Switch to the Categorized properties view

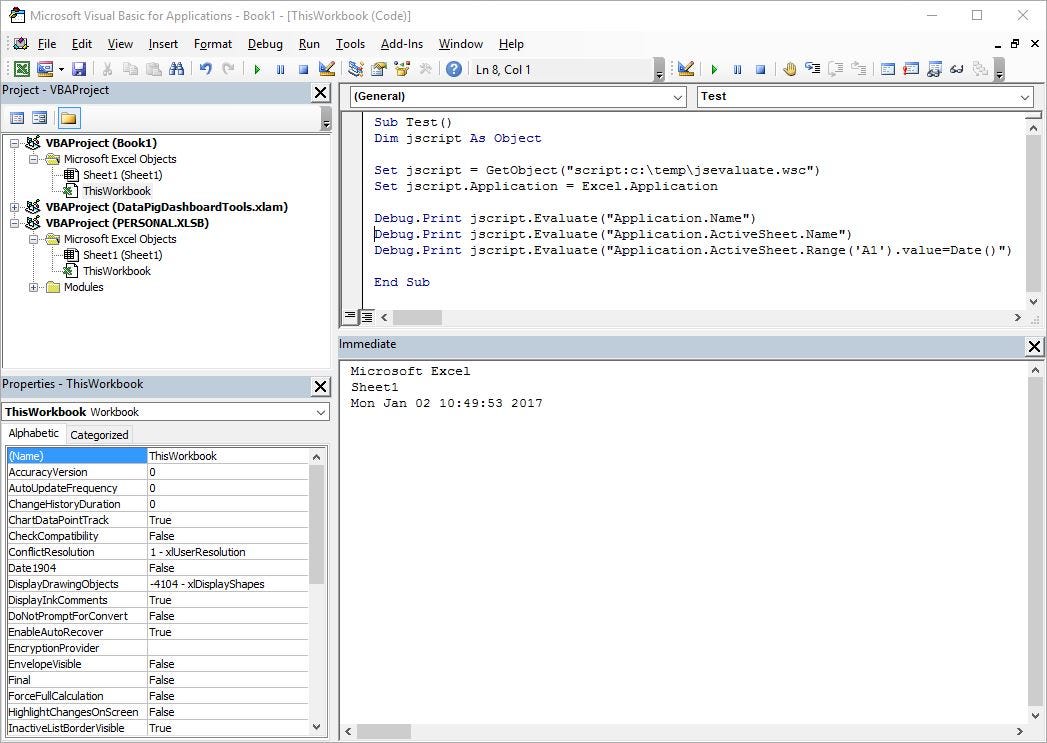[99, 434]
